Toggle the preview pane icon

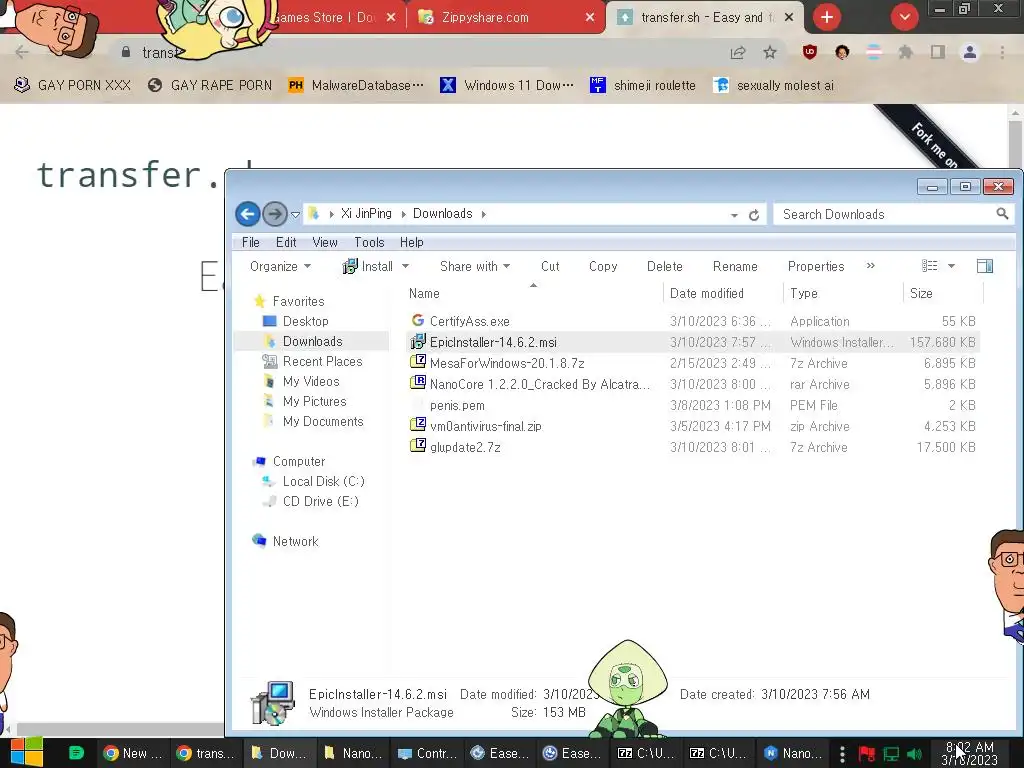[985, 266]
